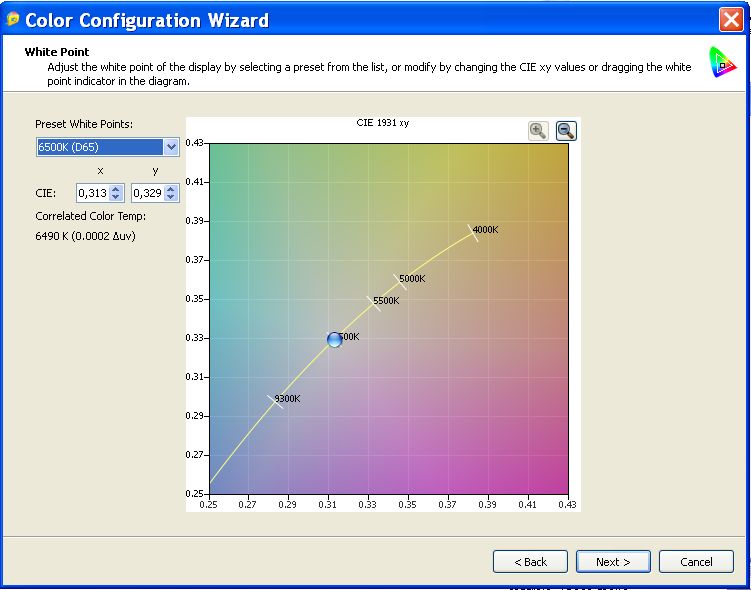Click the CIE y value field
This screenshot has width=751, height=590.
click(147, 193)
